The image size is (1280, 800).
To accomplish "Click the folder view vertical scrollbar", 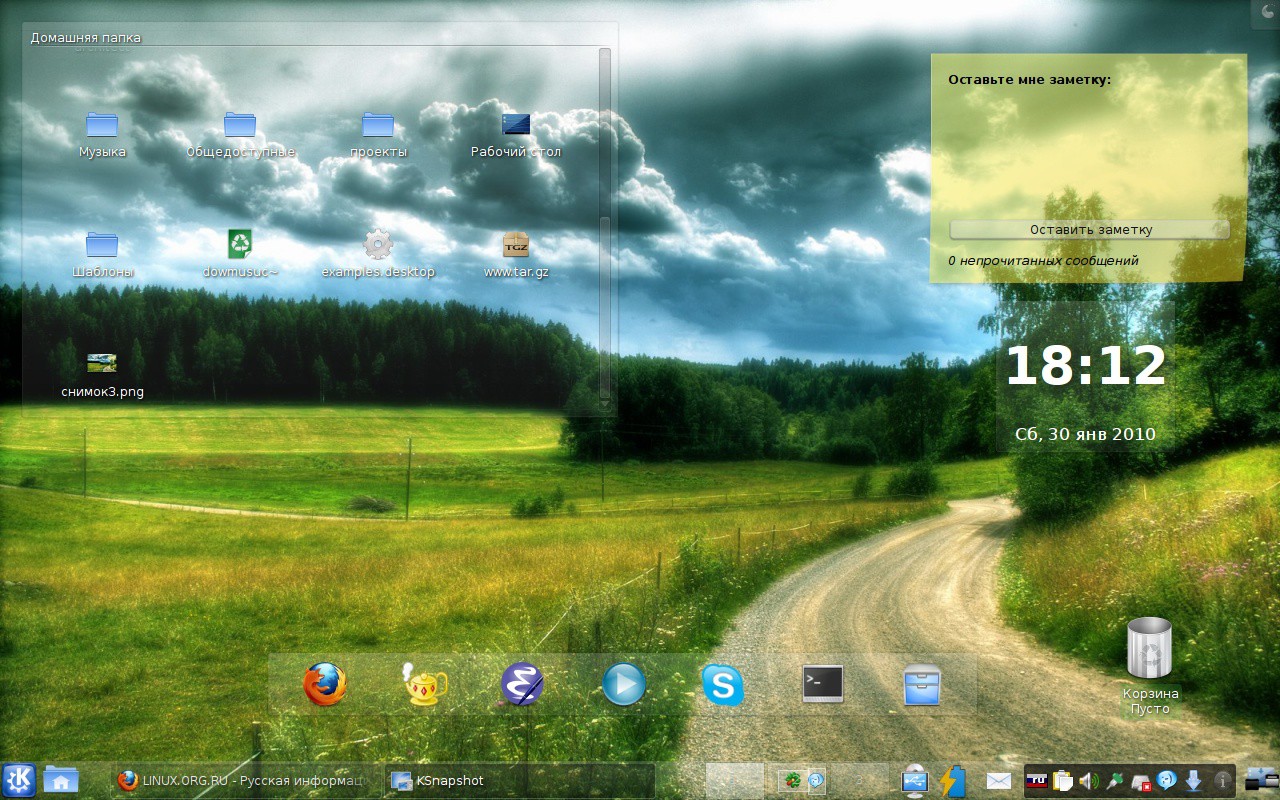I will (604, 227).
